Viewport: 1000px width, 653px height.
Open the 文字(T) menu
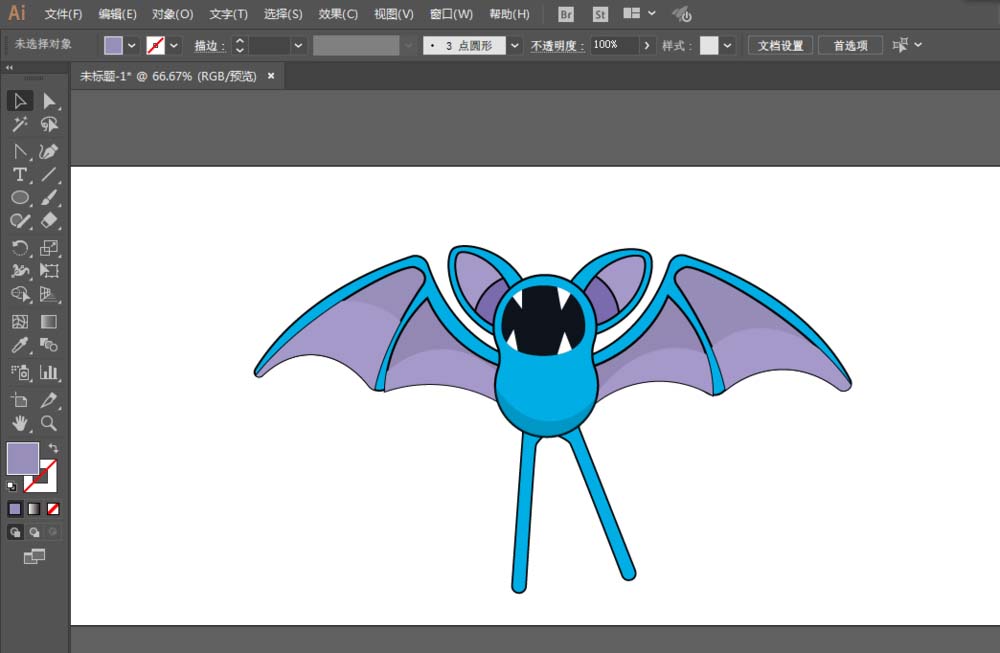coord(228,14)
